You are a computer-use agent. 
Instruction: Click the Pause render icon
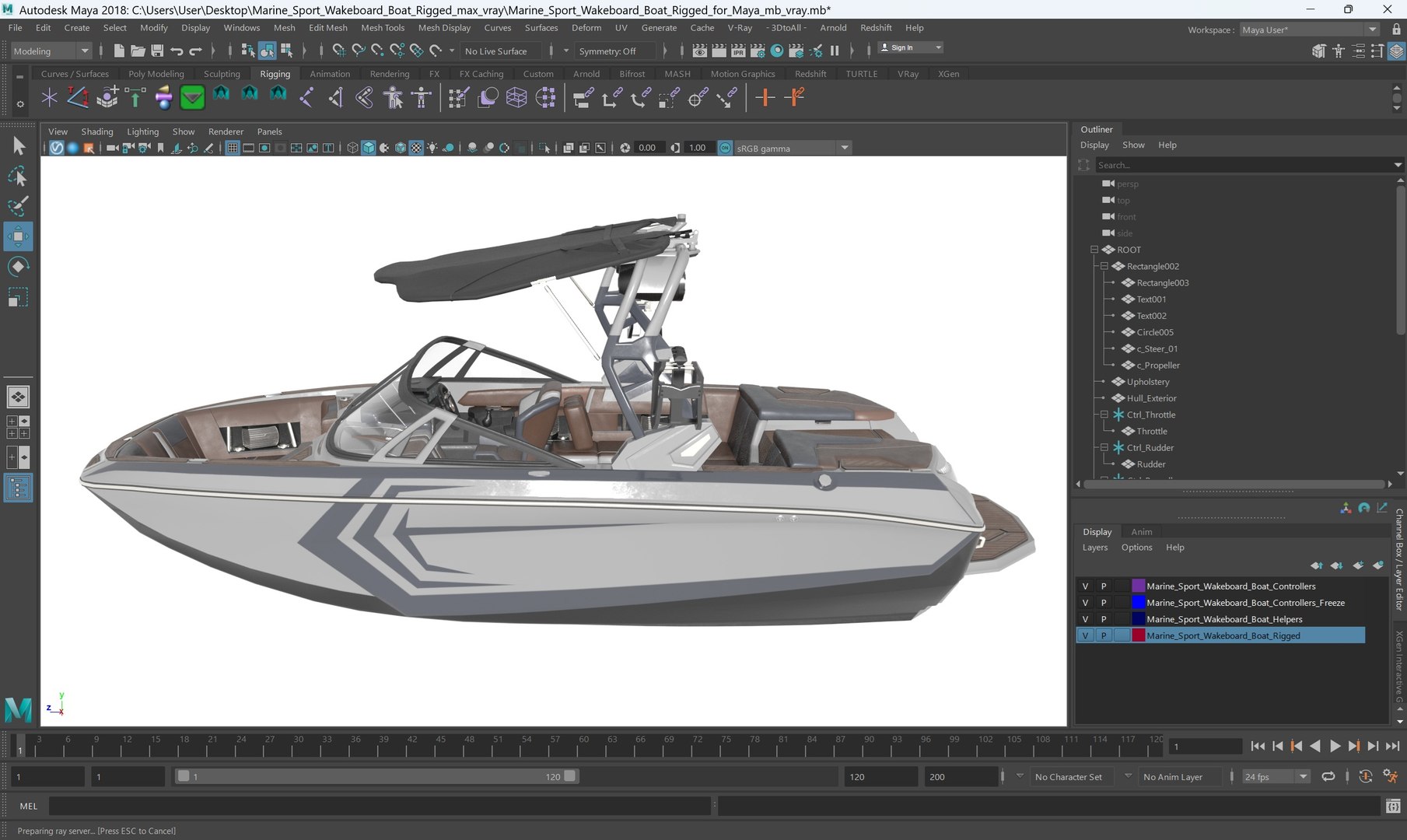click(835, 51)
